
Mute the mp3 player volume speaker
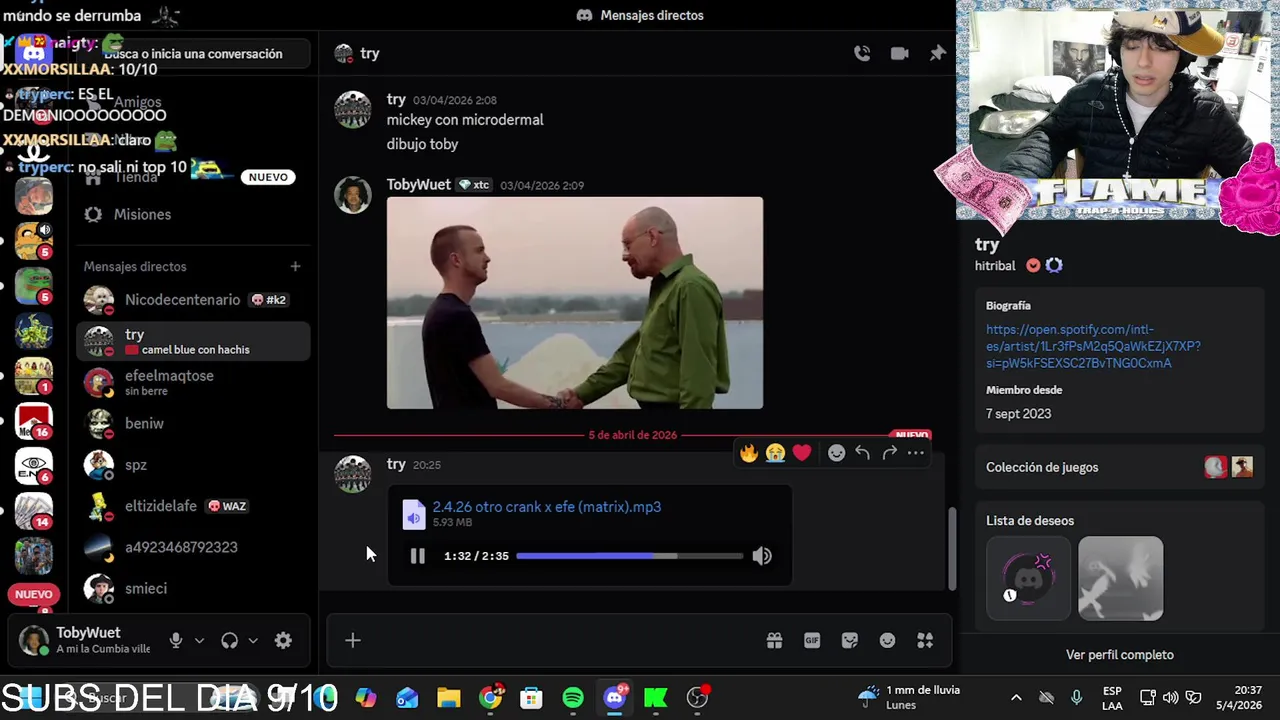762,556
